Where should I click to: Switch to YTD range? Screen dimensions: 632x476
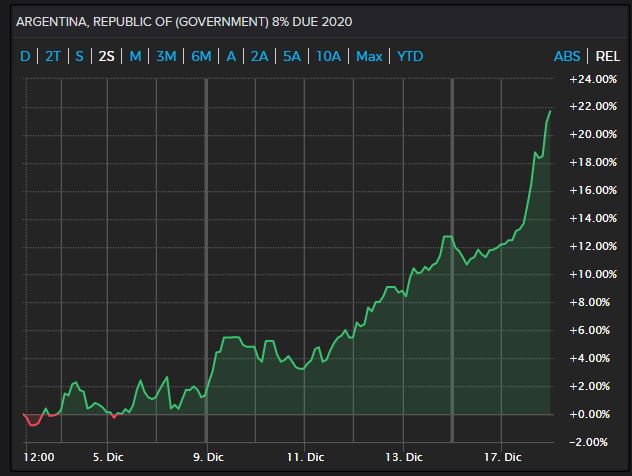(x=410, y=56)
